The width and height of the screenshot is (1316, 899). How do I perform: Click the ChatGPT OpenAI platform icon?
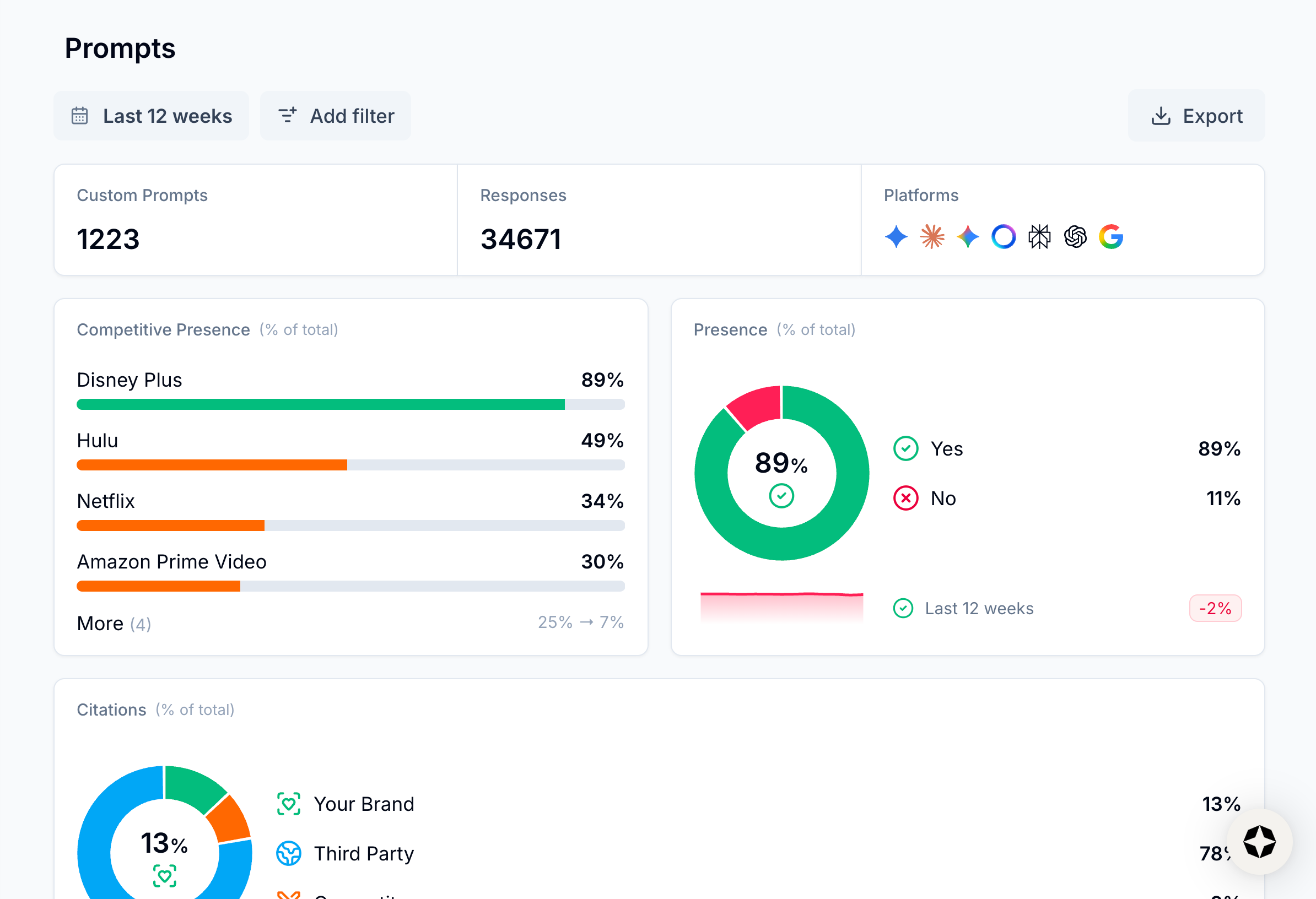coord(1075,237)
